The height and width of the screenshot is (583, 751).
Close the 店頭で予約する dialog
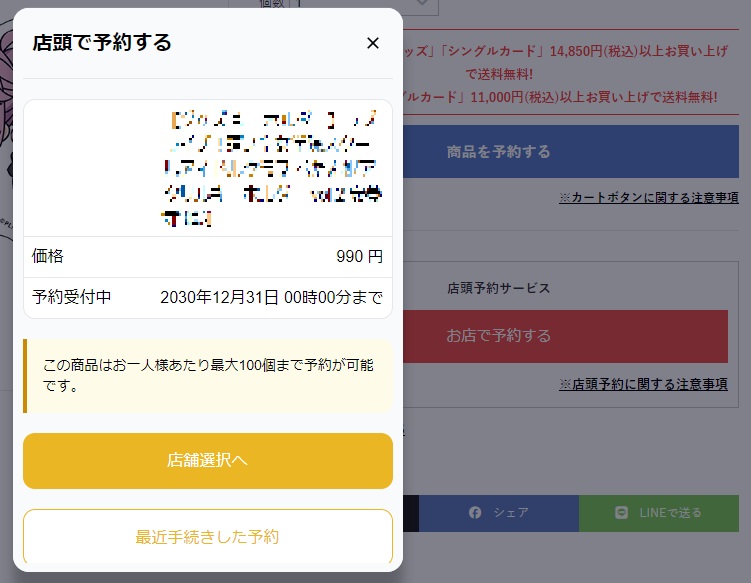click(373, 43)
